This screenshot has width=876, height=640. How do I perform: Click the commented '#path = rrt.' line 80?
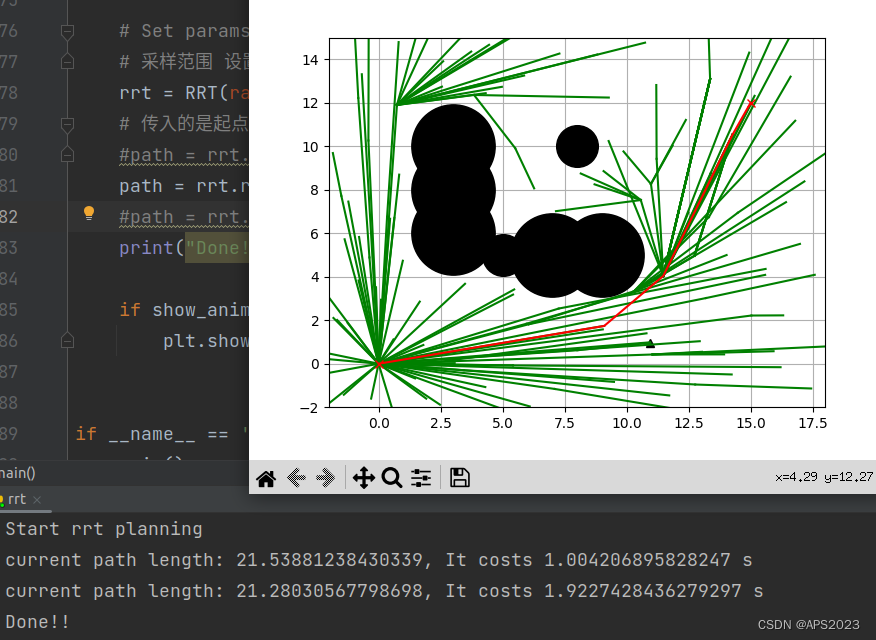point(184,155)
